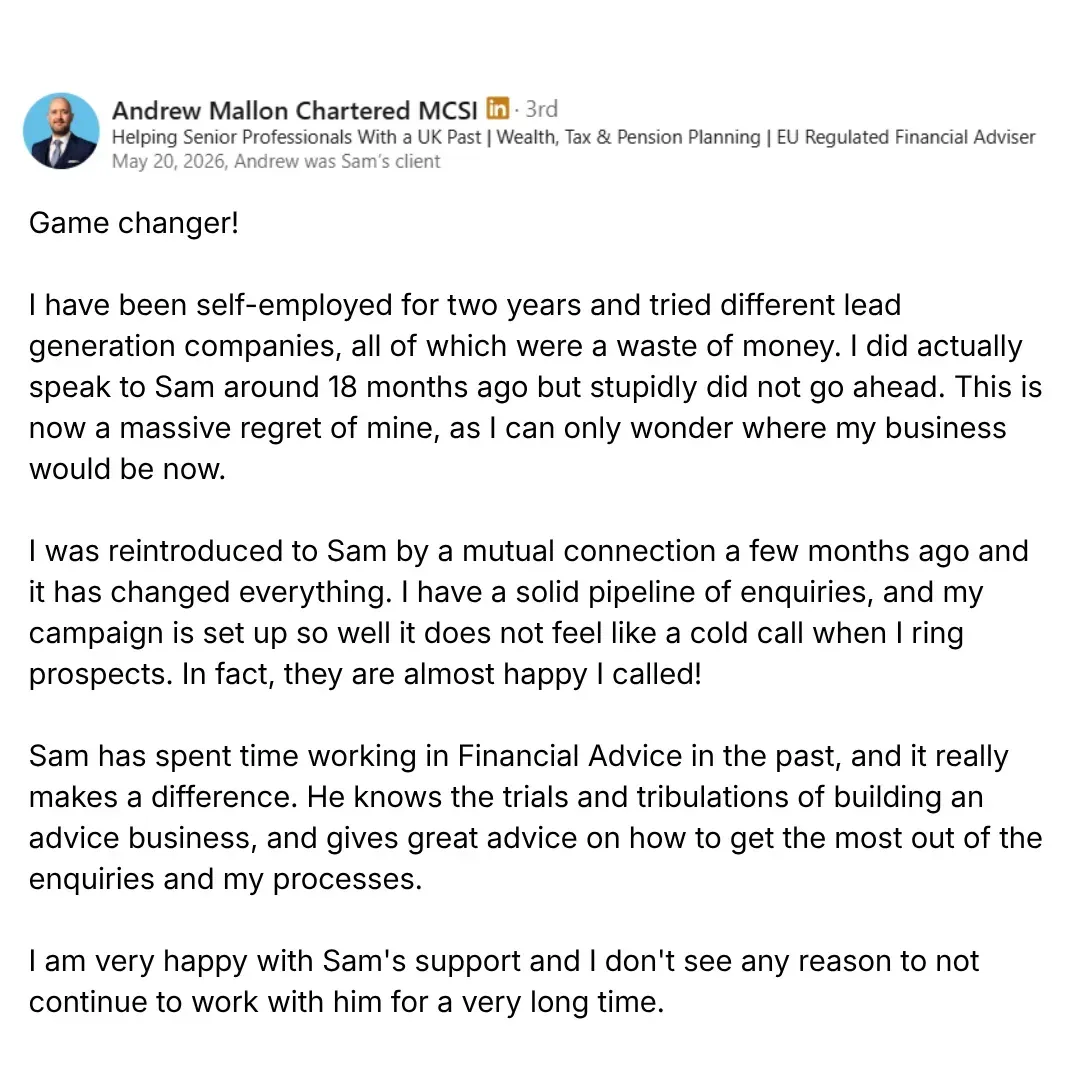Open Andrew Mallon's profile photo
This screenshot has height=1080, width=1080.
pos(61,131)
